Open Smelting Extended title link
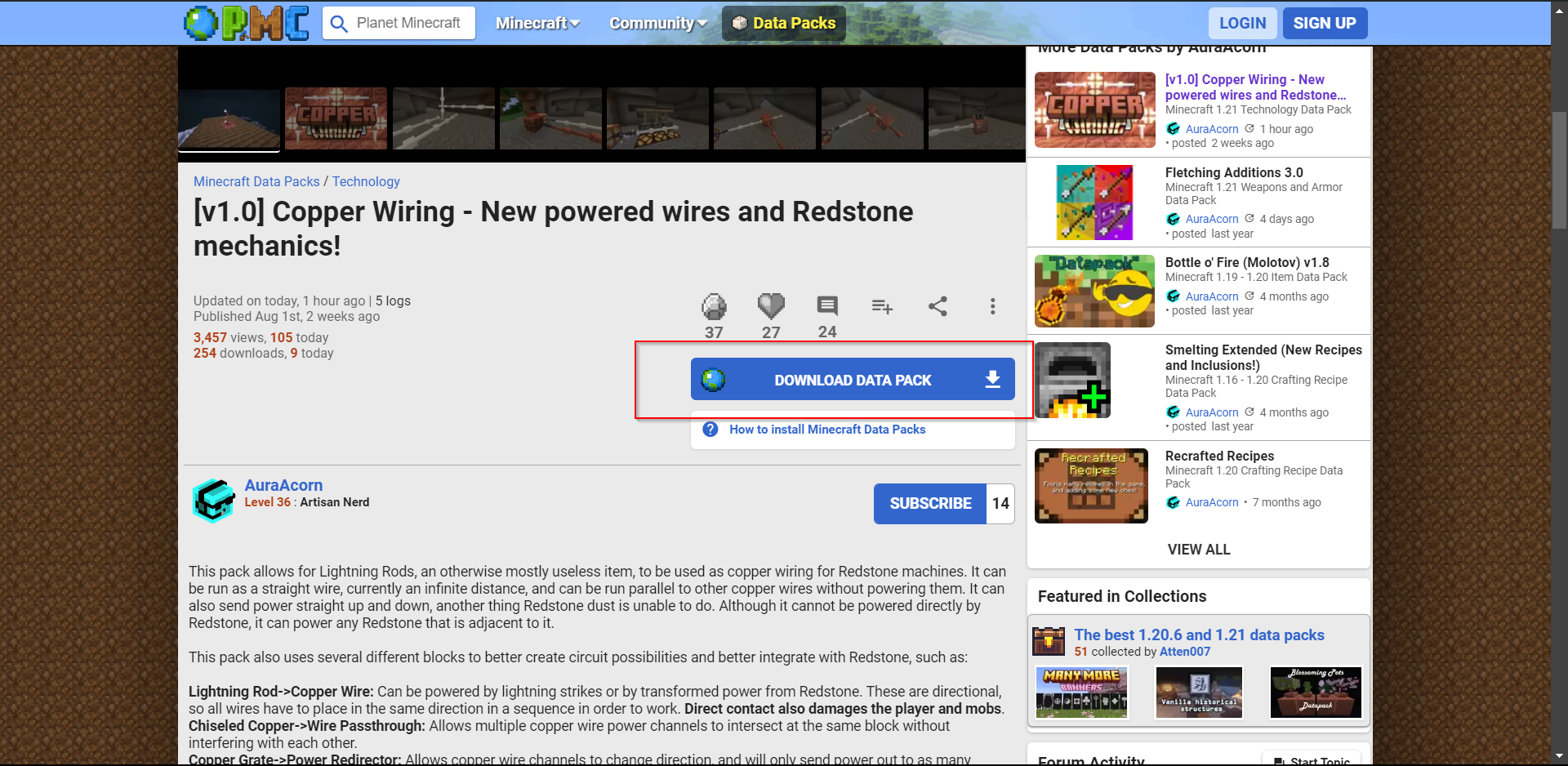This screenshot has height=766, width=1568. [1263, 358]
